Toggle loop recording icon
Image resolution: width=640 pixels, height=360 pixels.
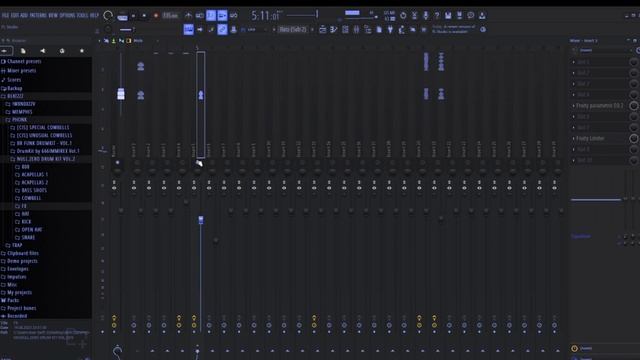click(234, 16)
